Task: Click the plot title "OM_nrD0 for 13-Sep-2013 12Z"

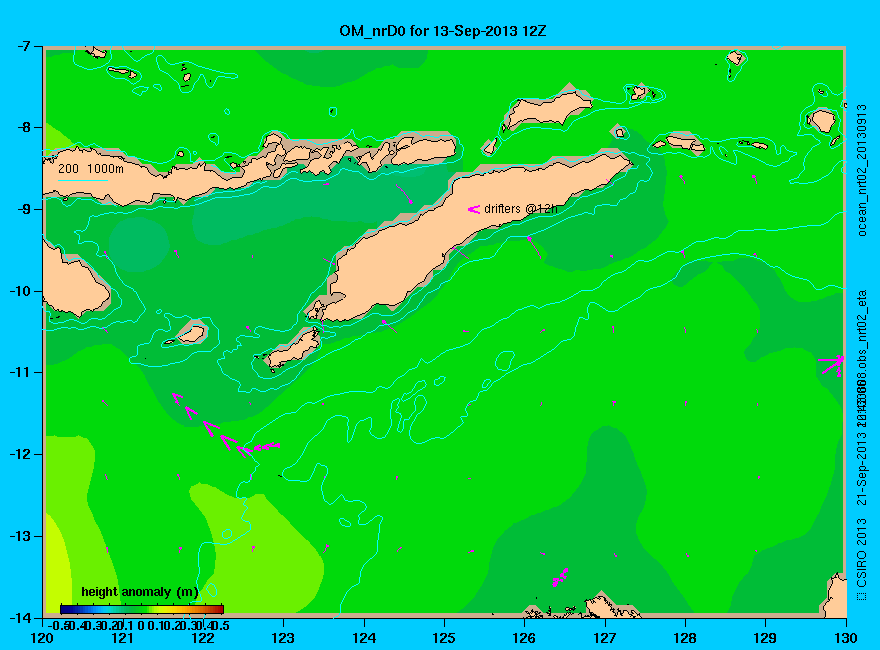Action: 442,31
